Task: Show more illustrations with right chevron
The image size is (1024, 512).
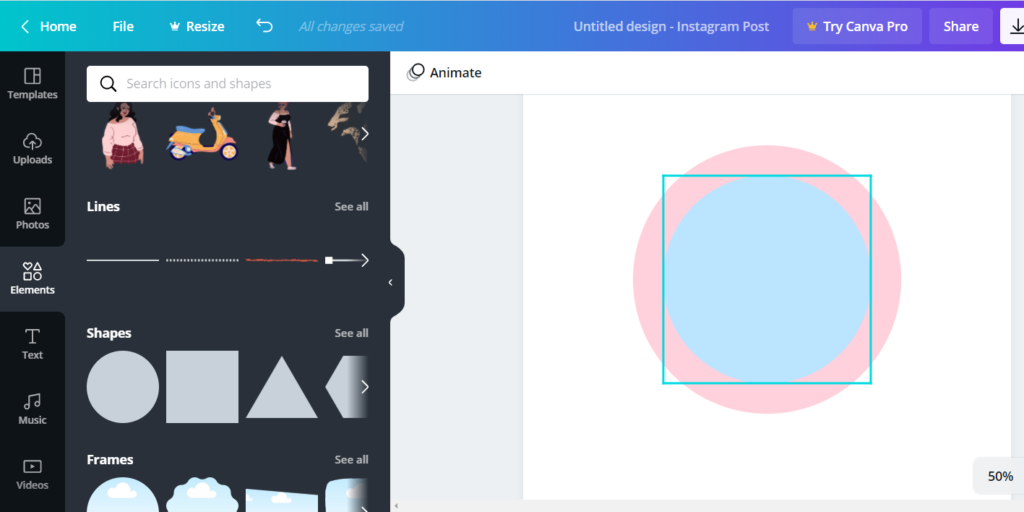Action: coord(364,134)
